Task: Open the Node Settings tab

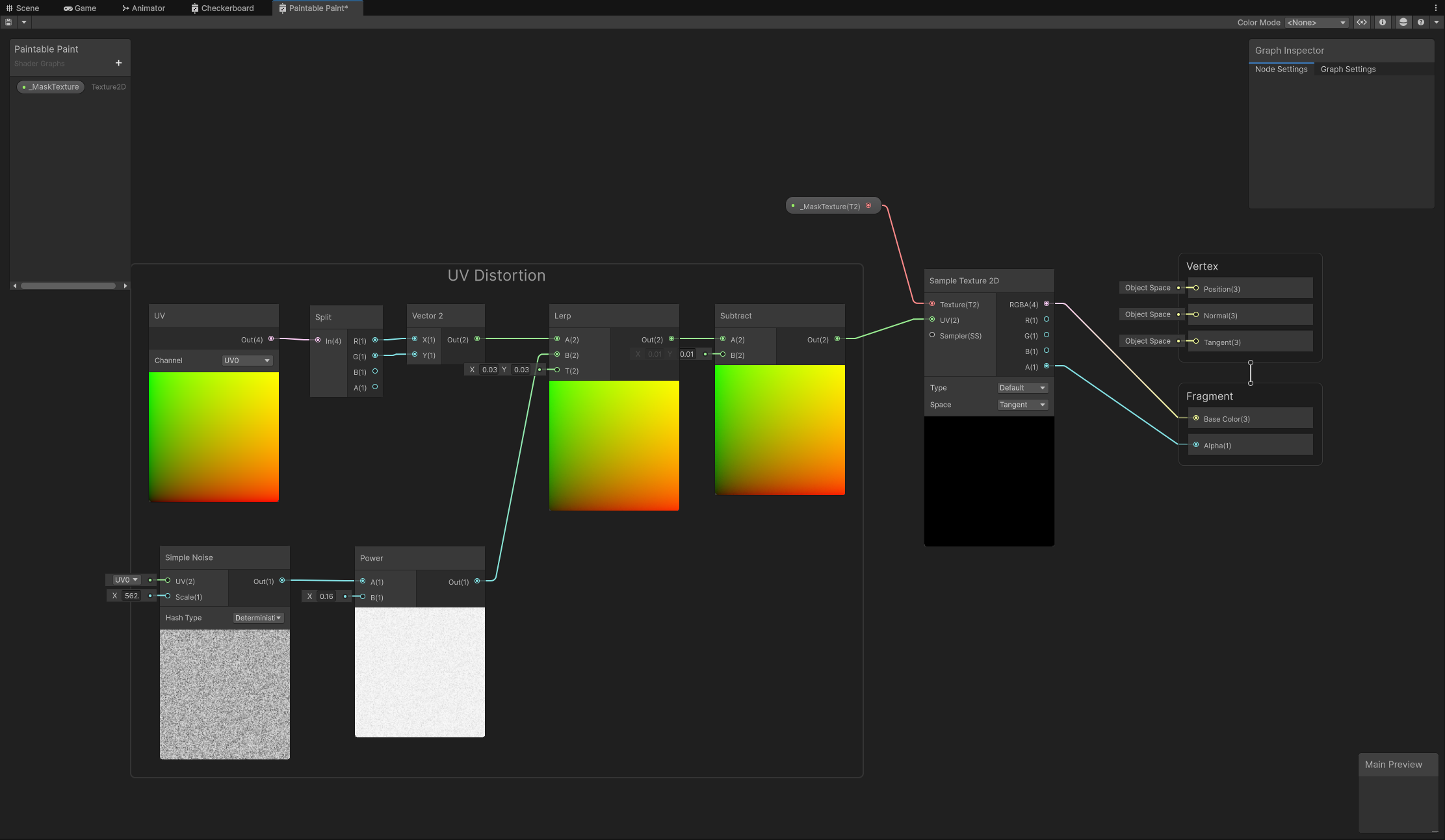Action: pyautogui.click(x=1281, y=69)
